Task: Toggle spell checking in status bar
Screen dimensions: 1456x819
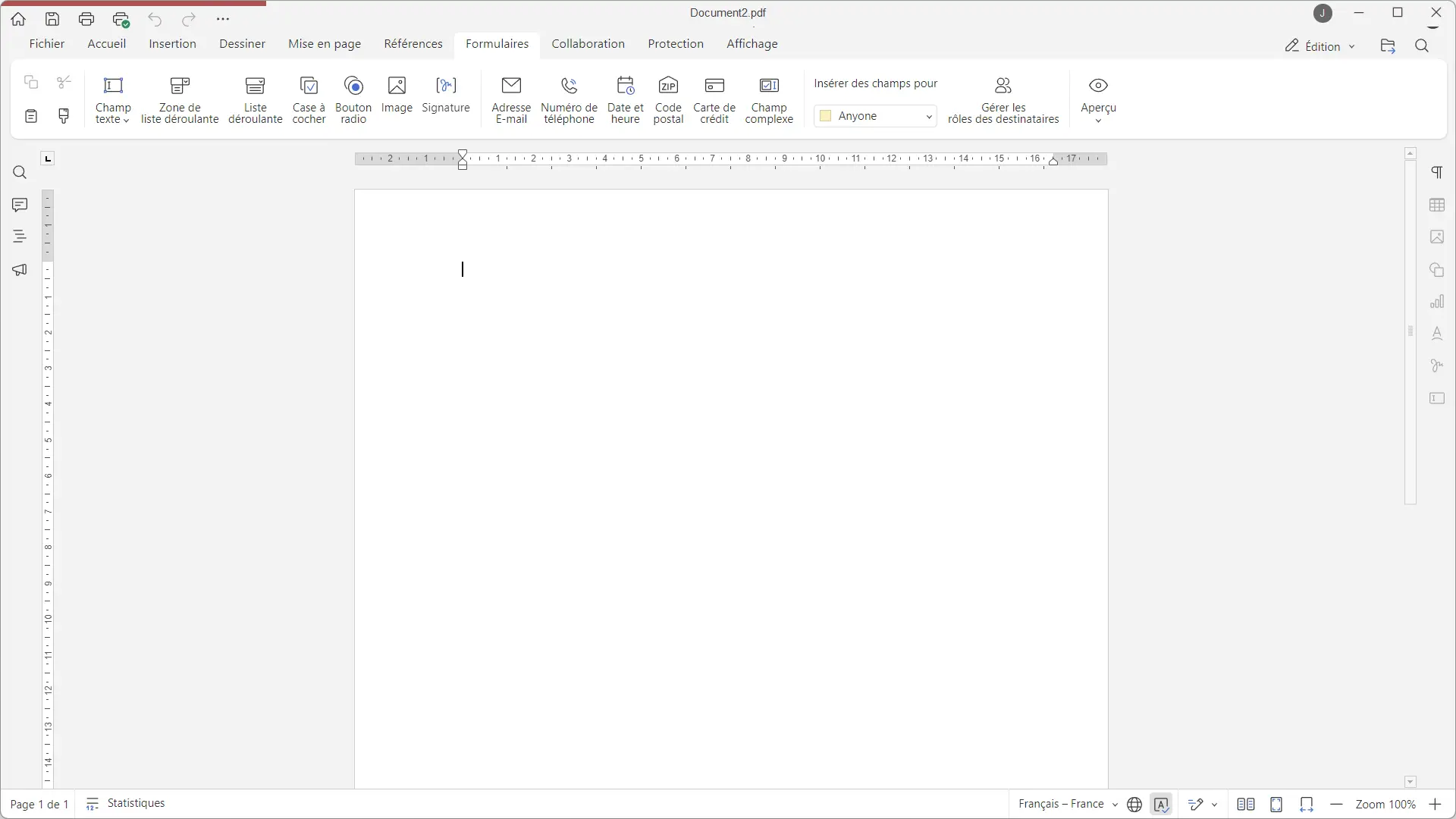Action: tap(1162, 805)
